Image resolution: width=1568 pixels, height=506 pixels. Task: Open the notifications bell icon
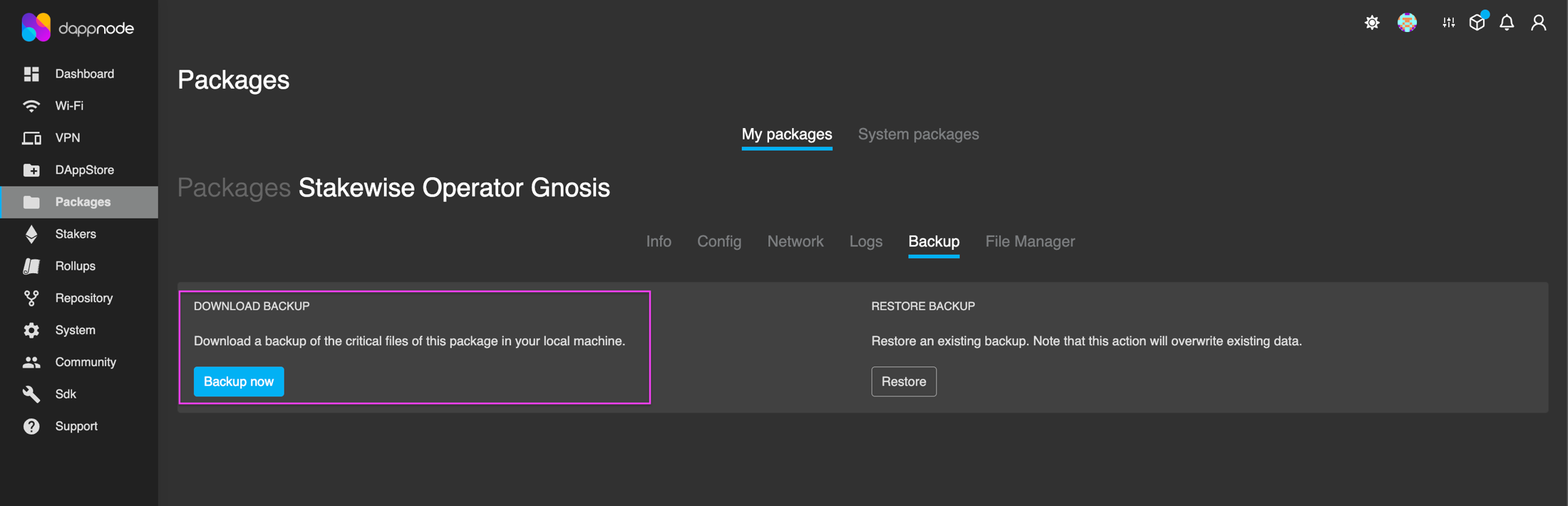tap(1507, 23)
